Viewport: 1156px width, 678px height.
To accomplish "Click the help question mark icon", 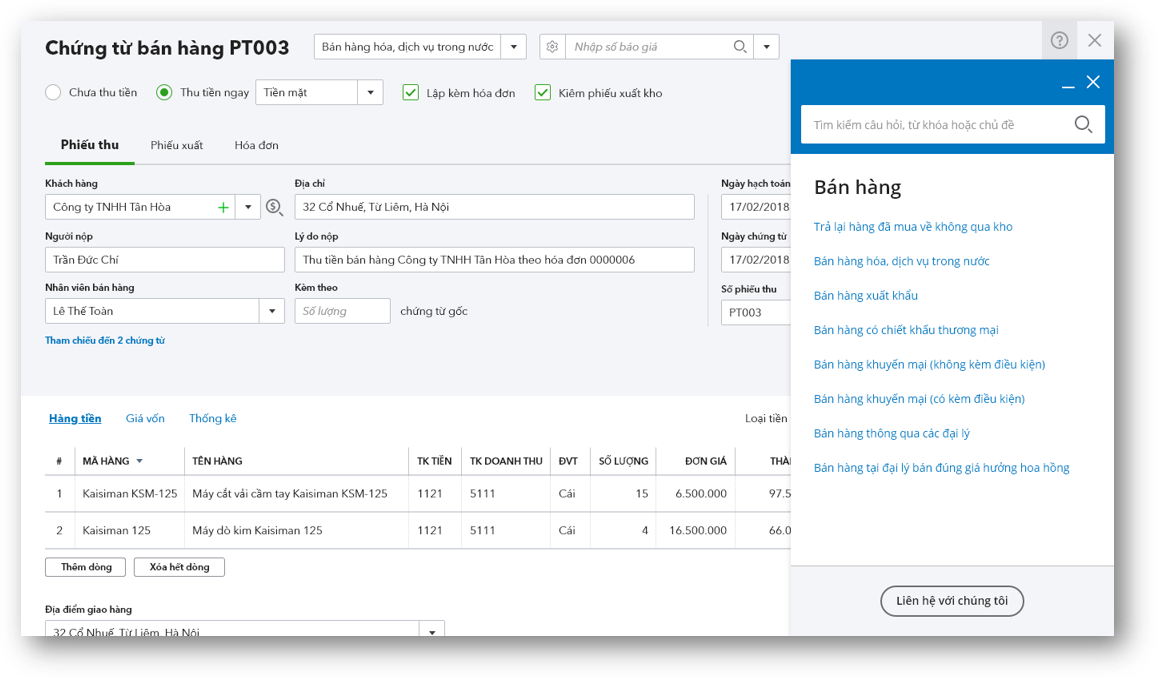I will coord(1059,41).
